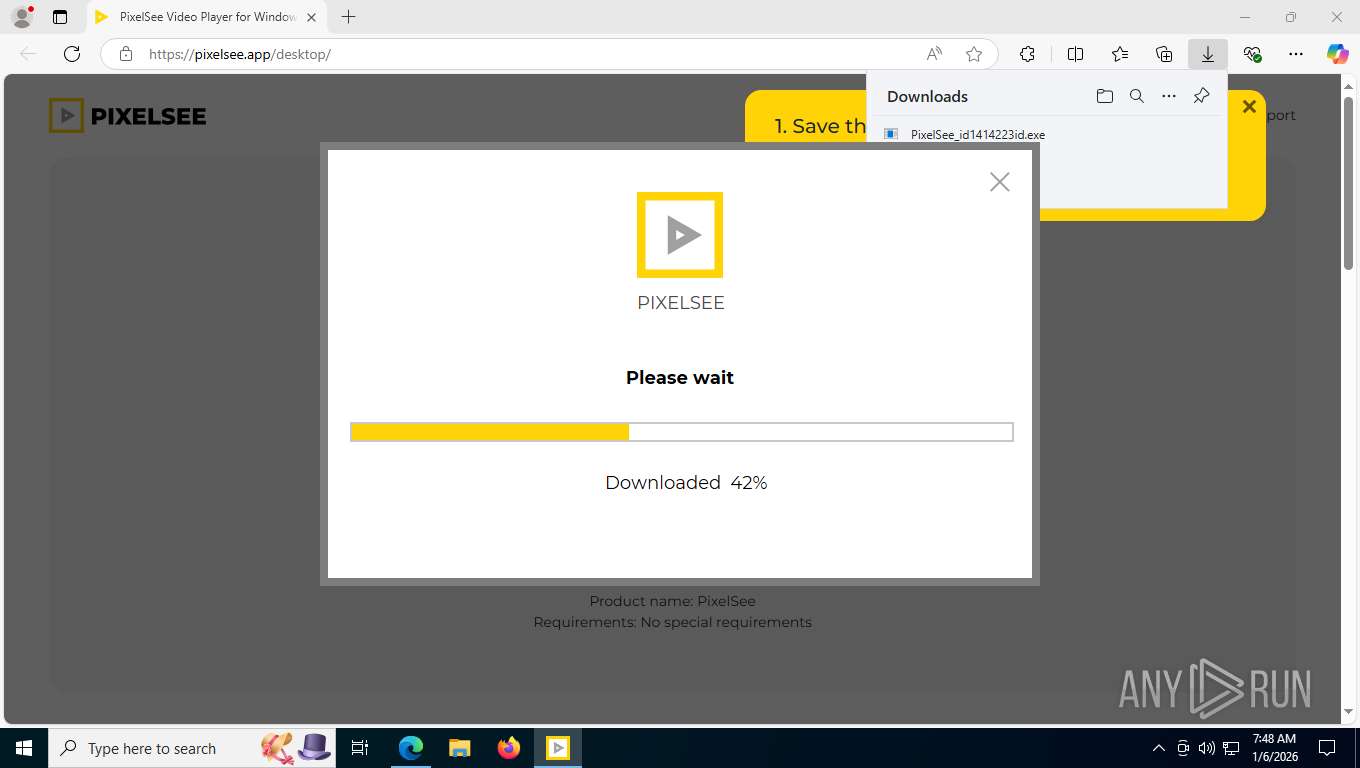This screenshot has height=768, width=1360.
Task: Open PixelSee app on taskbar
Action: coord(558,748)
